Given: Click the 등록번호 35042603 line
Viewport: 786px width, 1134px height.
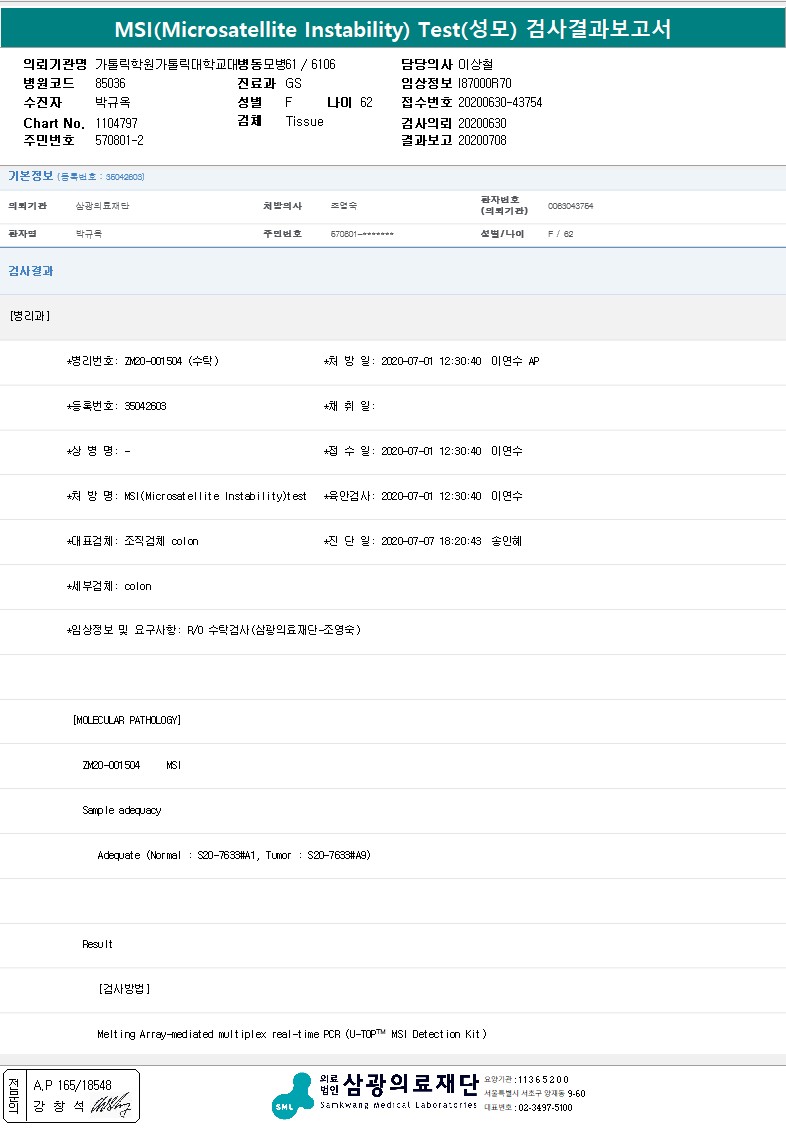Looking at the screenshot, I should pyautogui.click(x=116, y=406).
